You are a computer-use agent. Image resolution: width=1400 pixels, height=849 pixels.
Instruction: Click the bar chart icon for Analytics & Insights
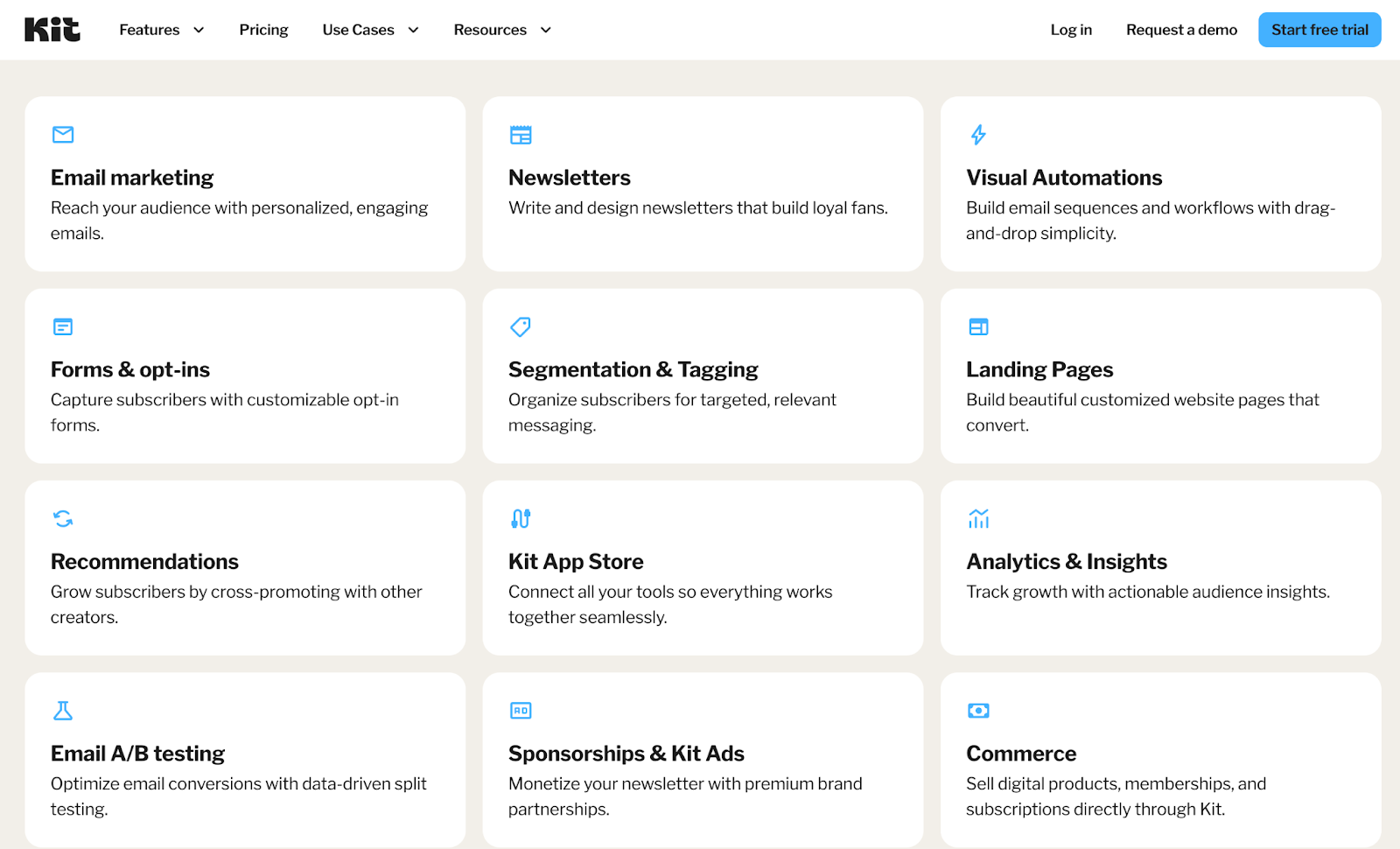pyautogui.click(x=978, y=519)
